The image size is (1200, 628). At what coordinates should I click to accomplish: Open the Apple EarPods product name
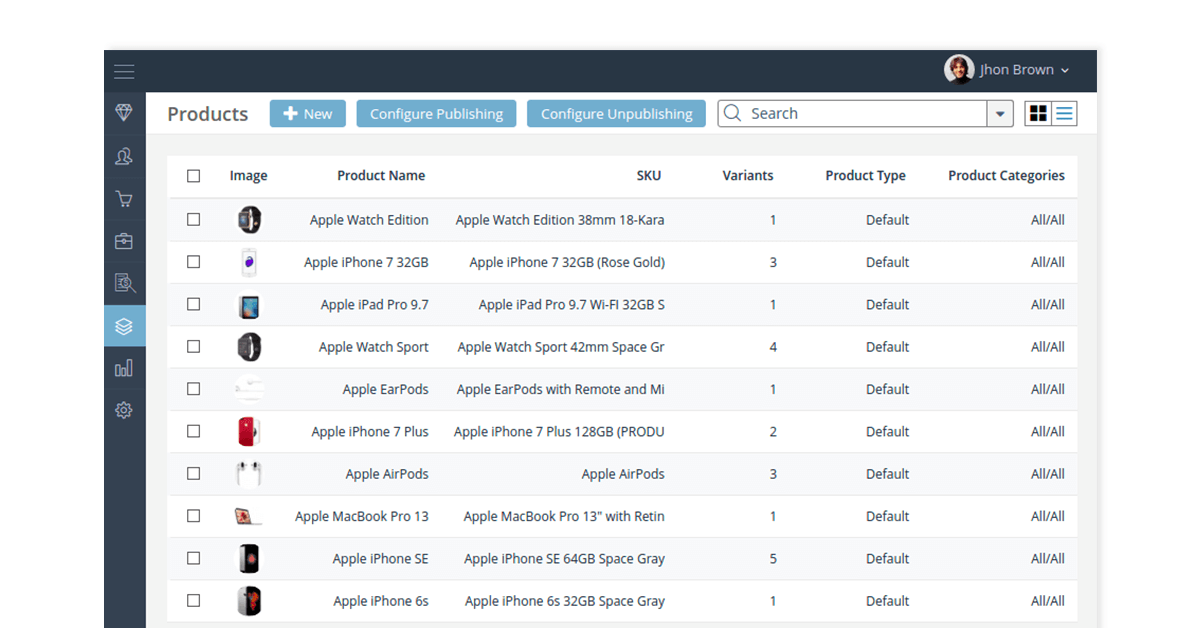coord(386,389)
